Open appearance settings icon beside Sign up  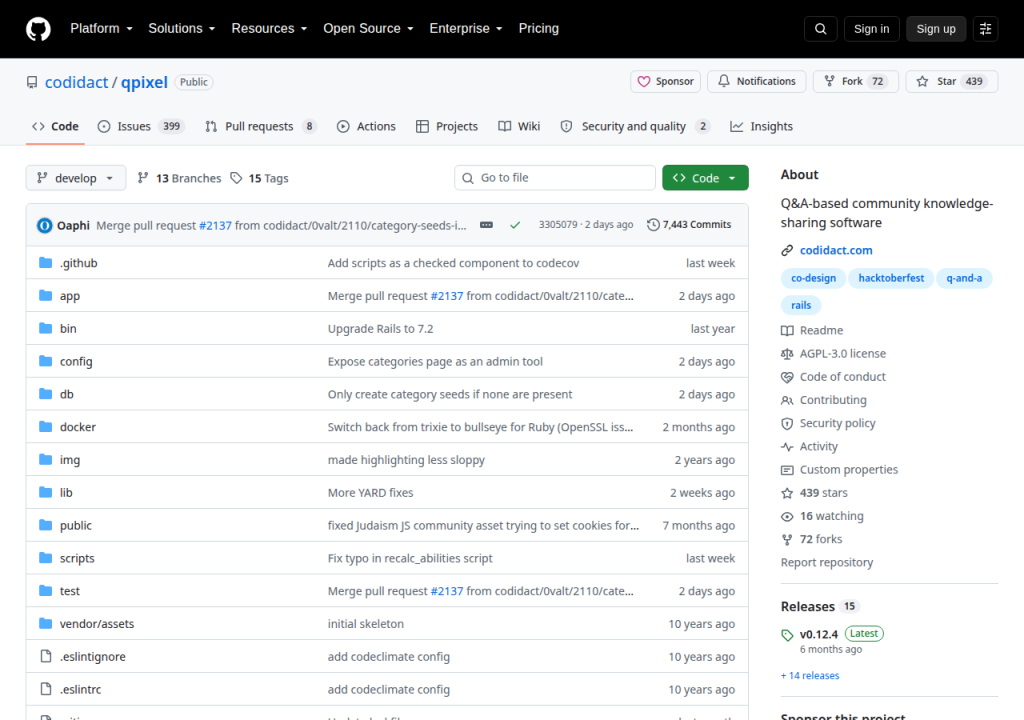tap(985, 29)
